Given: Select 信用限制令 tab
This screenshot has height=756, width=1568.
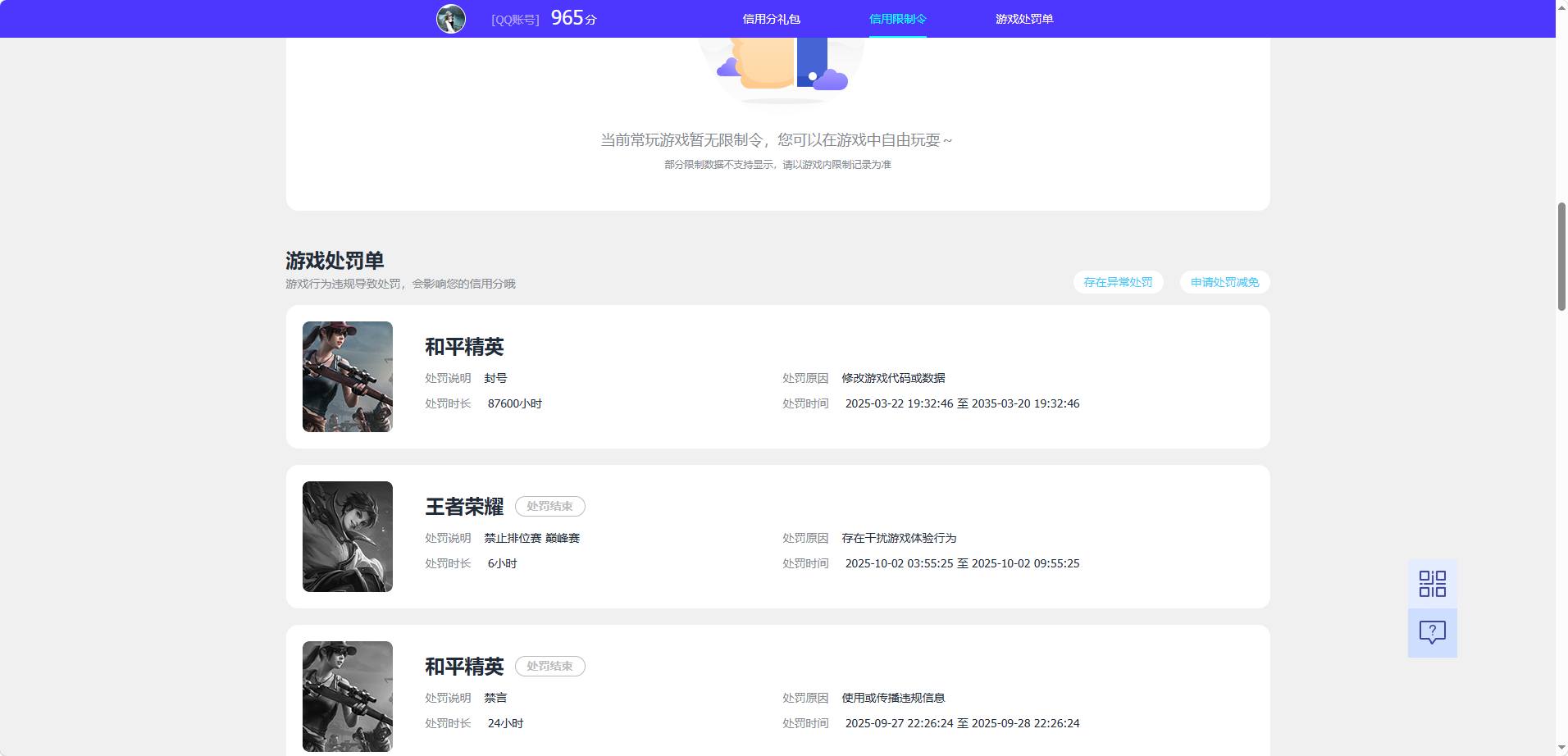Looking at the screenshot, I should tap(897, 19).
